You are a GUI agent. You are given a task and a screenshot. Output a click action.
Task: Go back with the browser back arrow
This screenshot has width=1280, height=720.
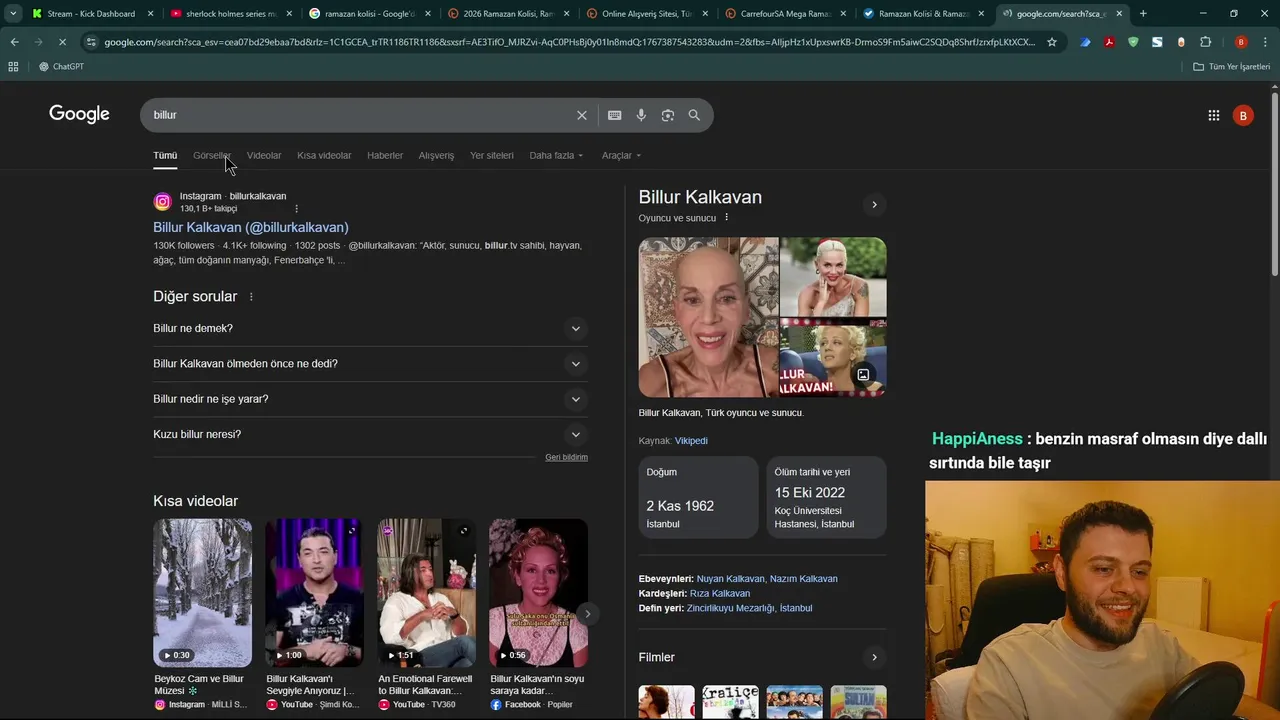pyautogui.click(x=14, y=42)
